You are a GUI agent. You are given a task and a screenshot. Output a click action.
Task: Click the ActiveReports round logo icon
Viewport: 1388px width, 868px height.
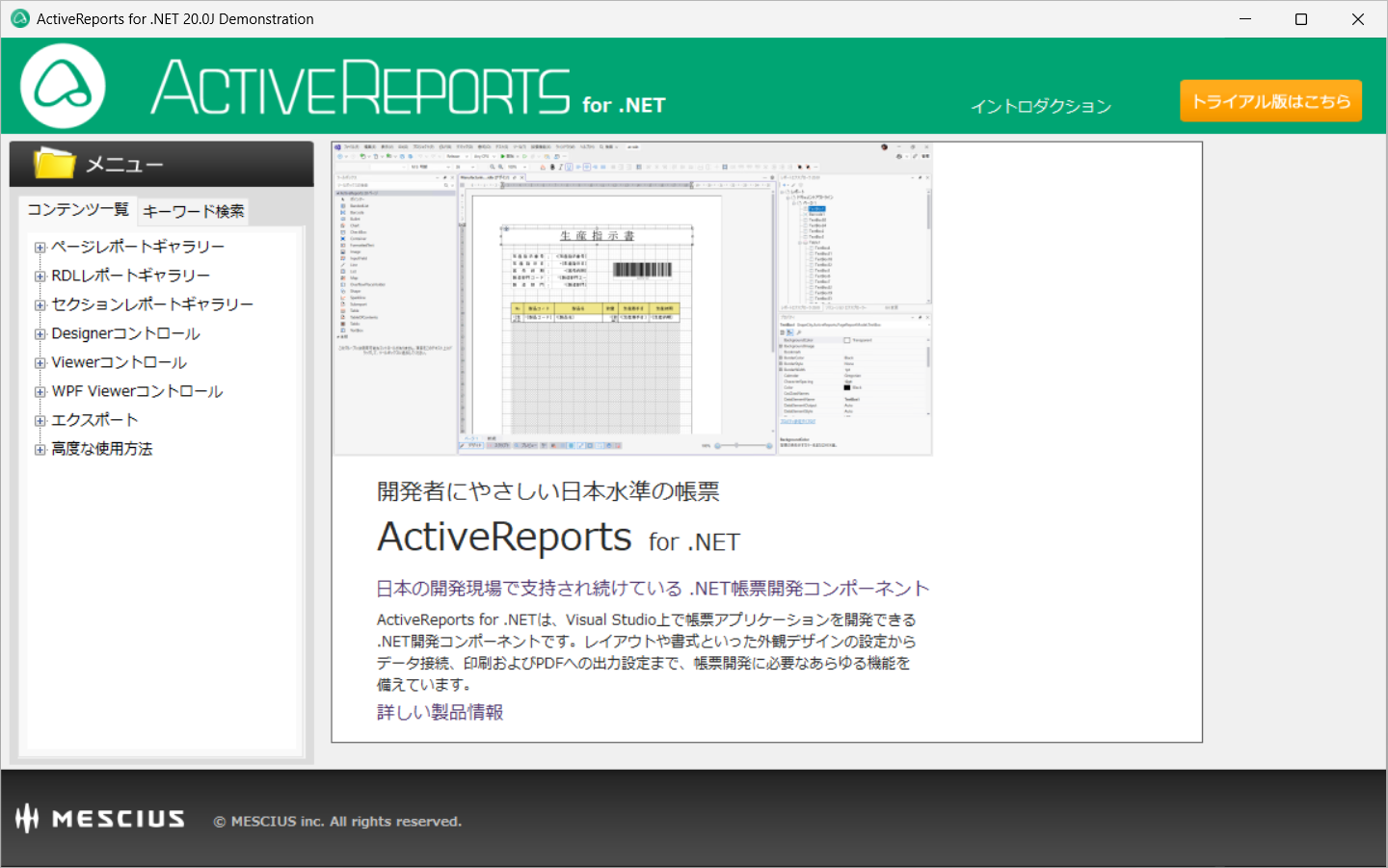[x=63, y=87]
